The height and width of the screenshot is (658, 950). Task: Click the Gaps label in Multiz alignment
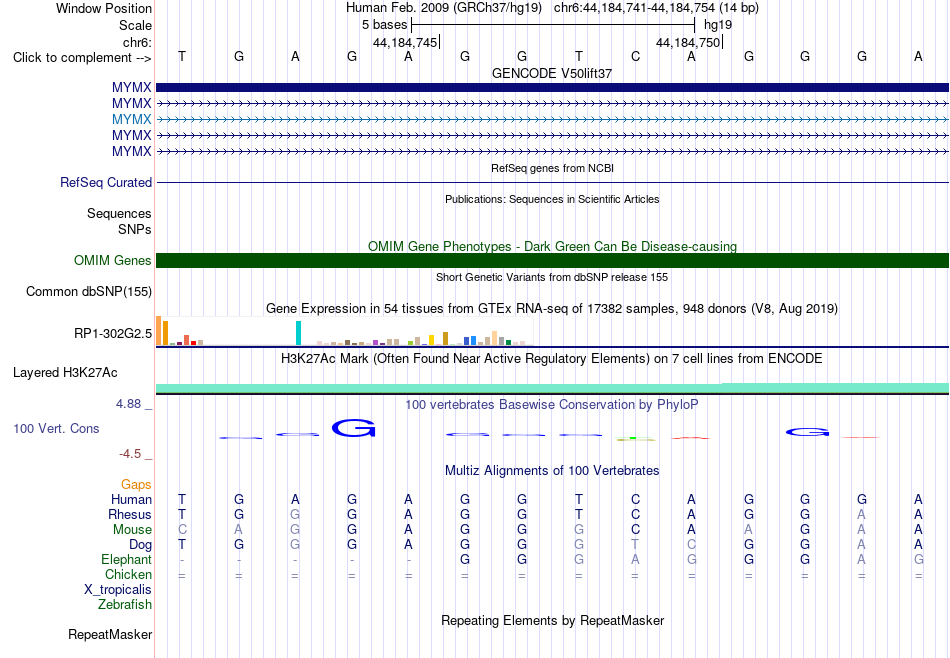coord(136,484)
